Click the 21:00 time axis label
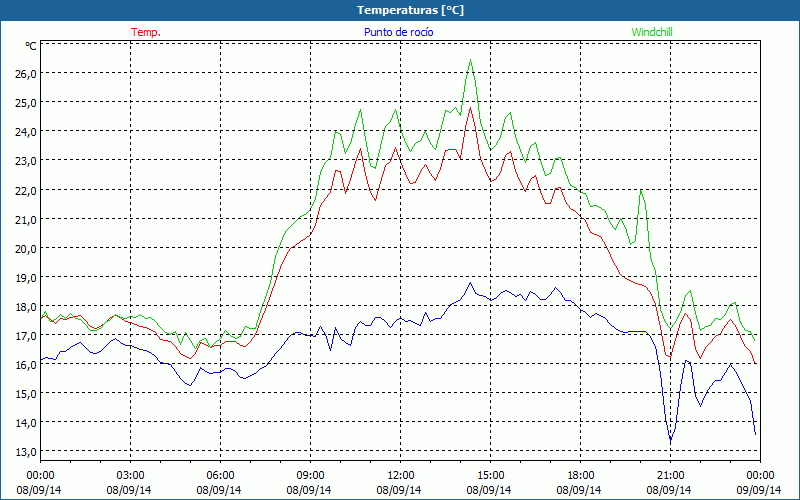The width and height of the screenshot is (800, 500). (x=670, y=476)
